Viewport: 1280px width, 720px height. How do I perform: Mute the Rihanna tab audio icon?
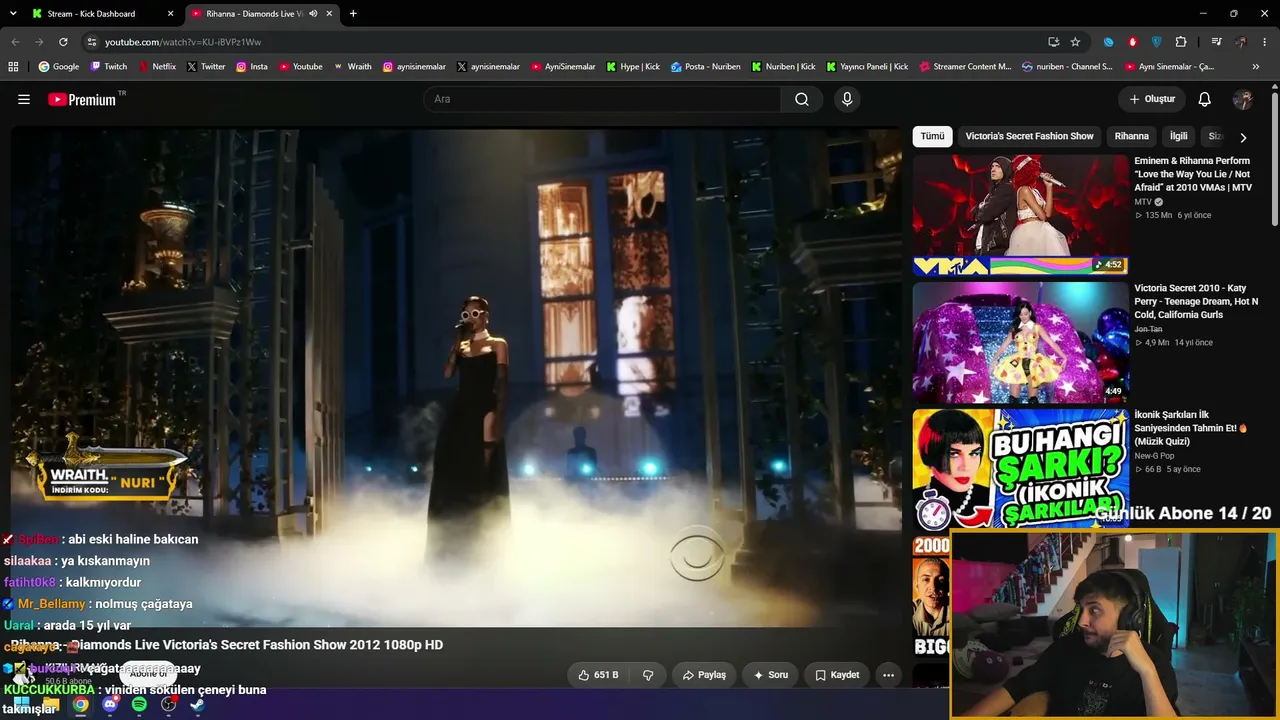click(x=313, y=14)
